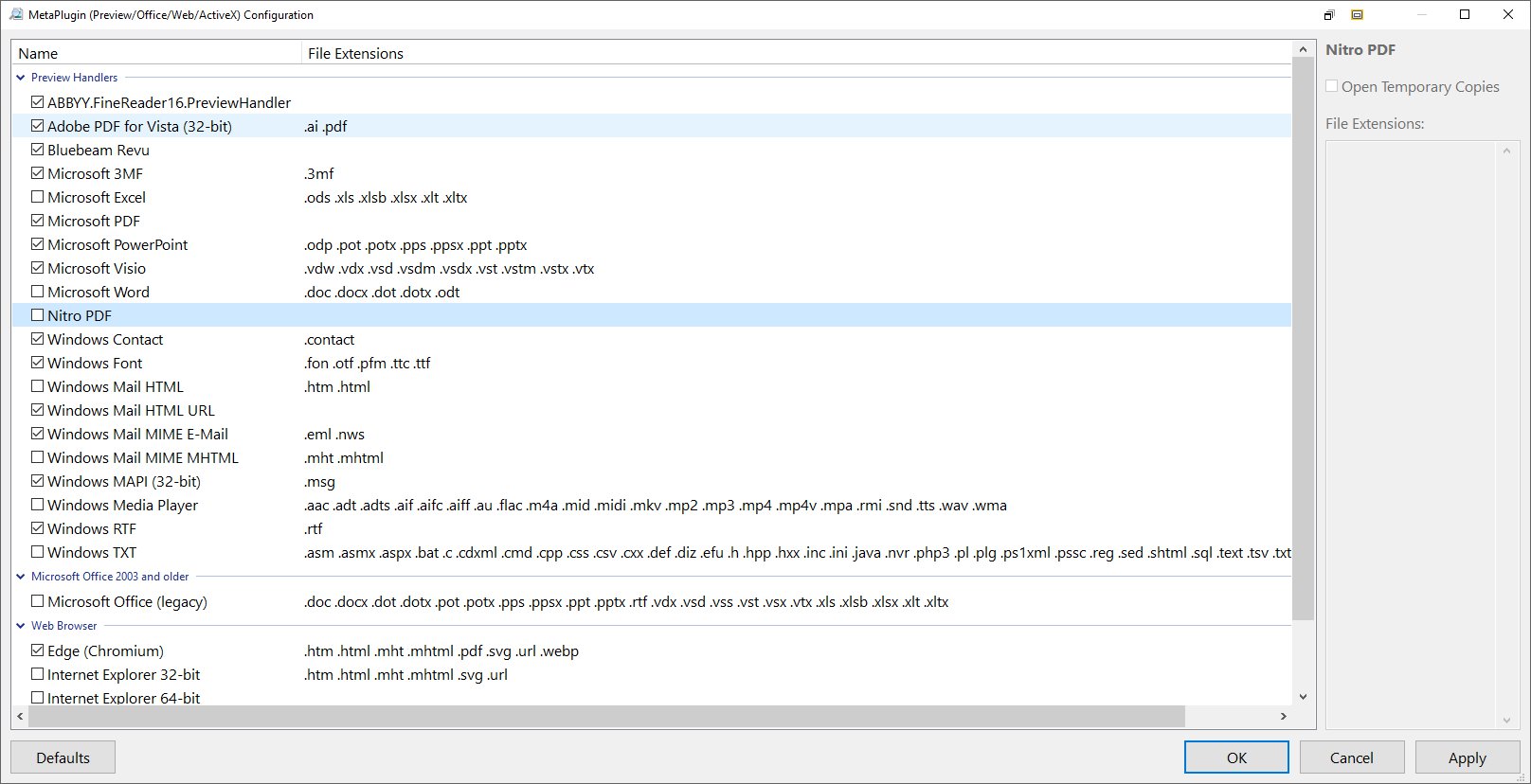Click the Excel extensions .ods .xls cell
The width and height of the screenshot is (1531, 784).
coord(386,197)
